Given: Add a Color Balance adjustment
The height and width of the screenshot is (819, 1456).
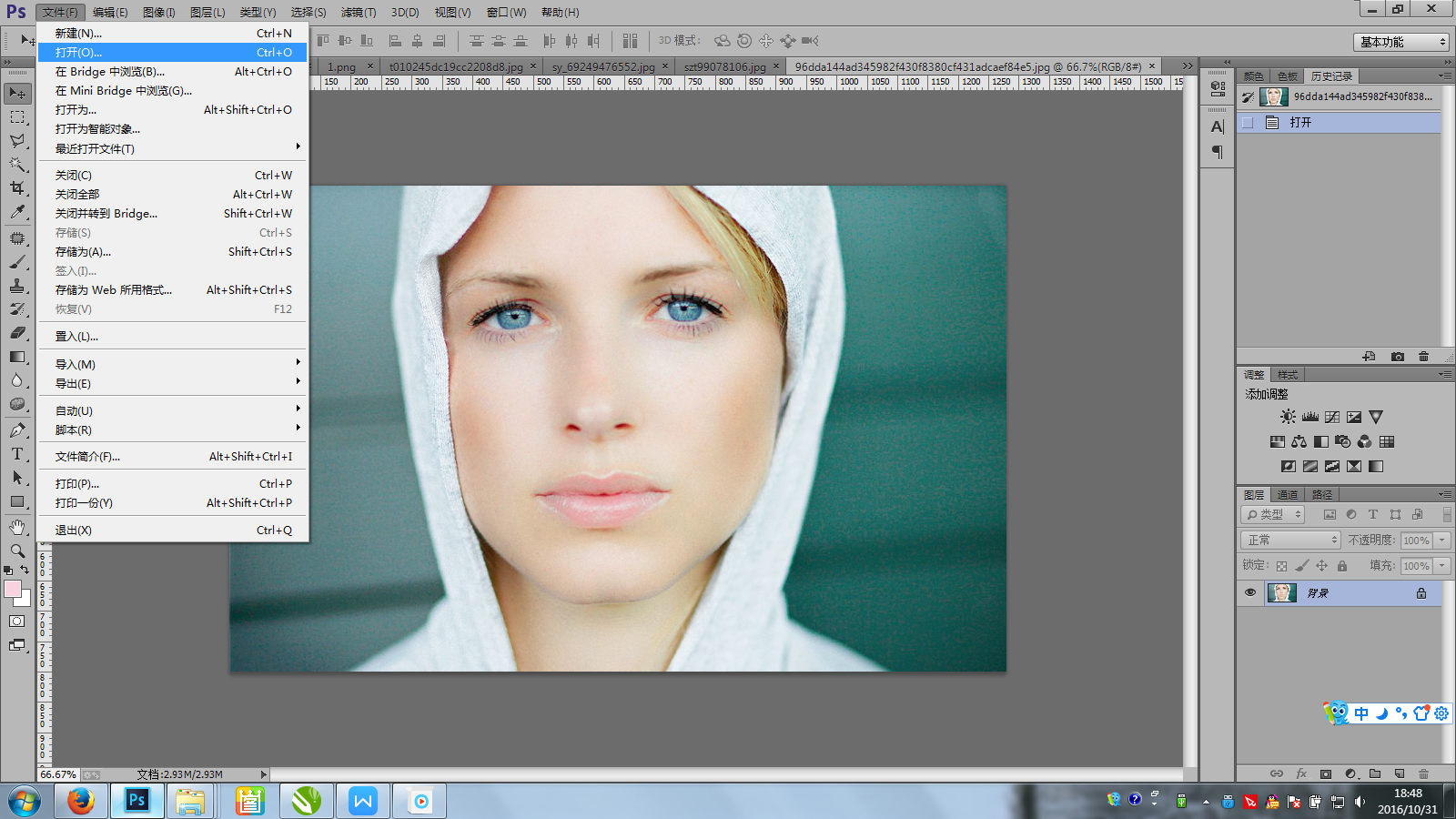Looking at the screenshot, I should [x=1299, y=441].
